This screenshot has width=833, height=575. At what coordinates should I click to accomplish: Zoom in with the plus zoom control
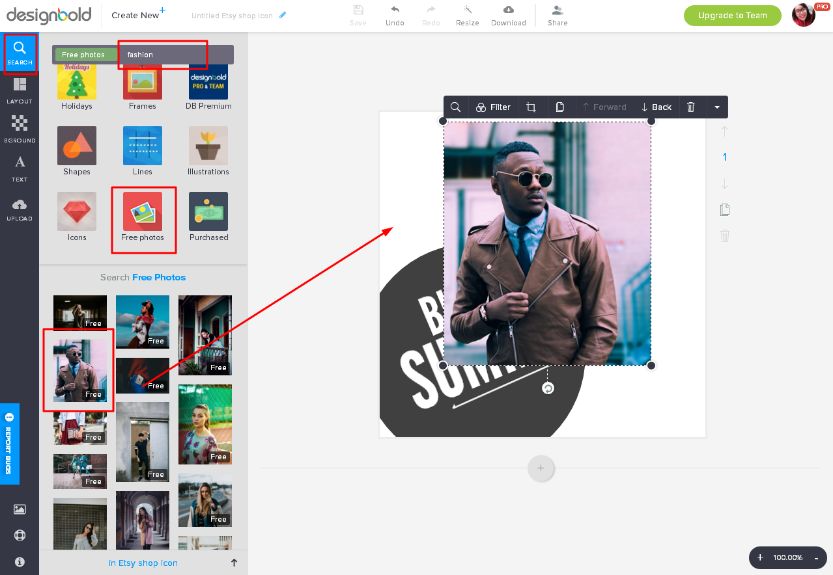pyautogui.click(x=760, y=557)
